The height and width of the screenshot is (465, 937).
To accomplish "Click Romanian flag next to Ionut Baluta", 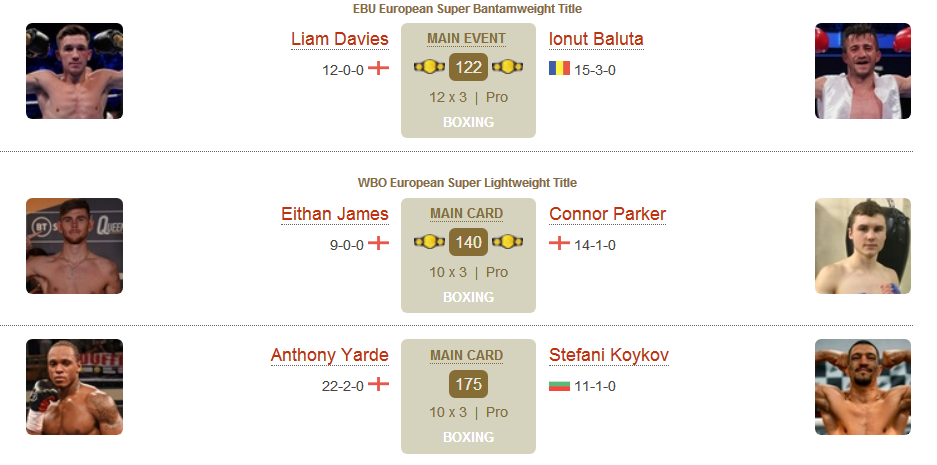I will click(559, 68).
